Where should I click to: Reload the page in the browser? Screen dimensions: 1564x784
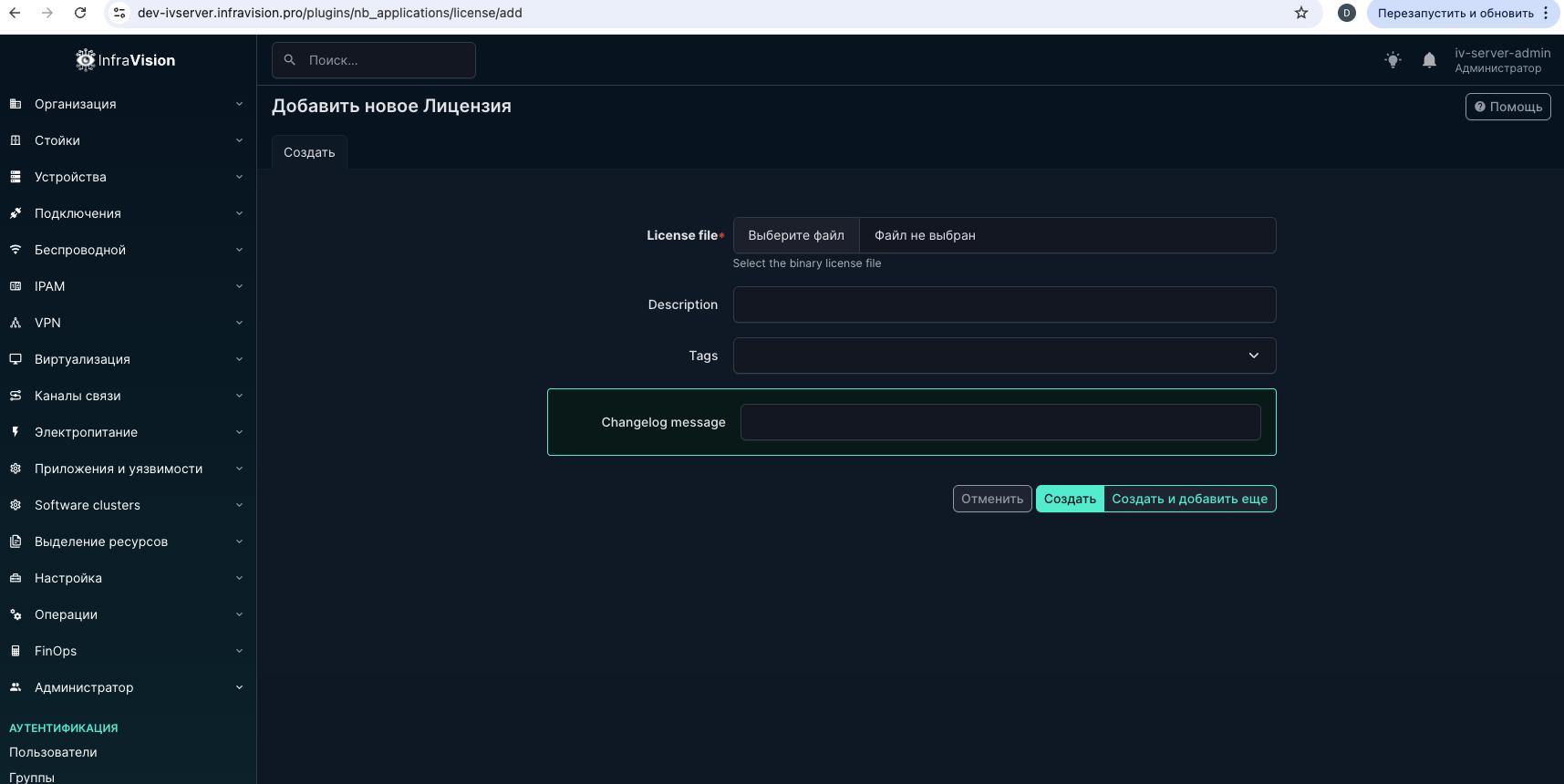pos(80,13)
